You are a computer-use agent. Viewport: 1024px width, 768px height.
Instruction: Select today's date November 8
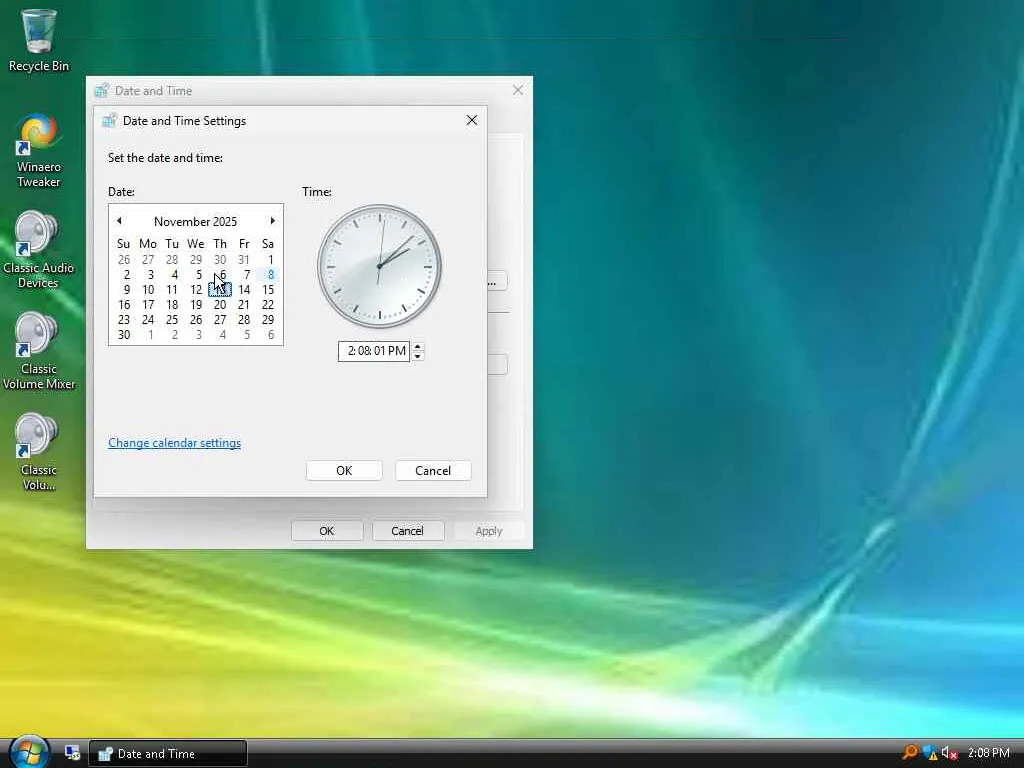[268, 275]
